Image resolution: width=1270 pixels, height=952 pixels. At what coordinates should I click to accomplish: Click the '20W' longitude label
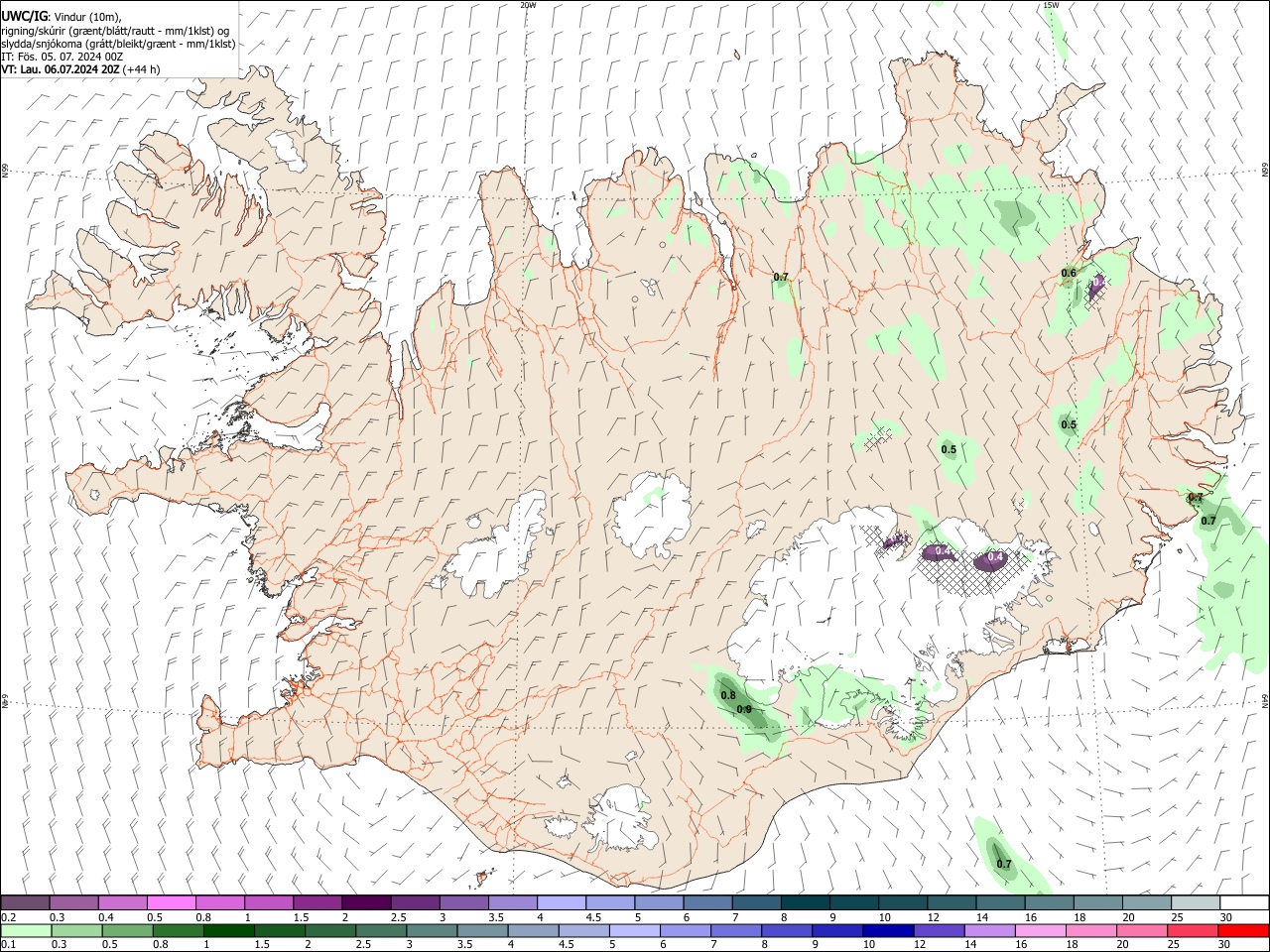click(528, 5)
